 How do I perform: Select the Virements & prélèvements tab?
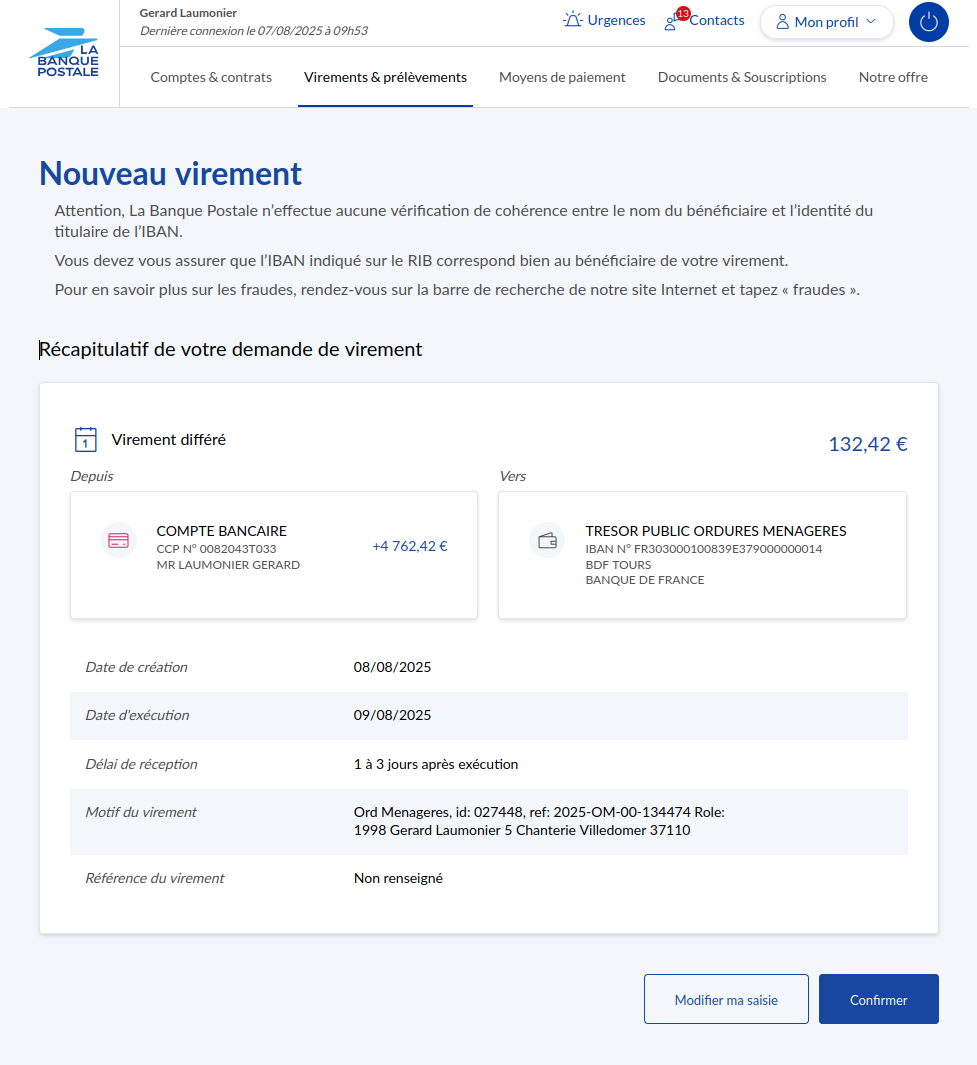385,77
